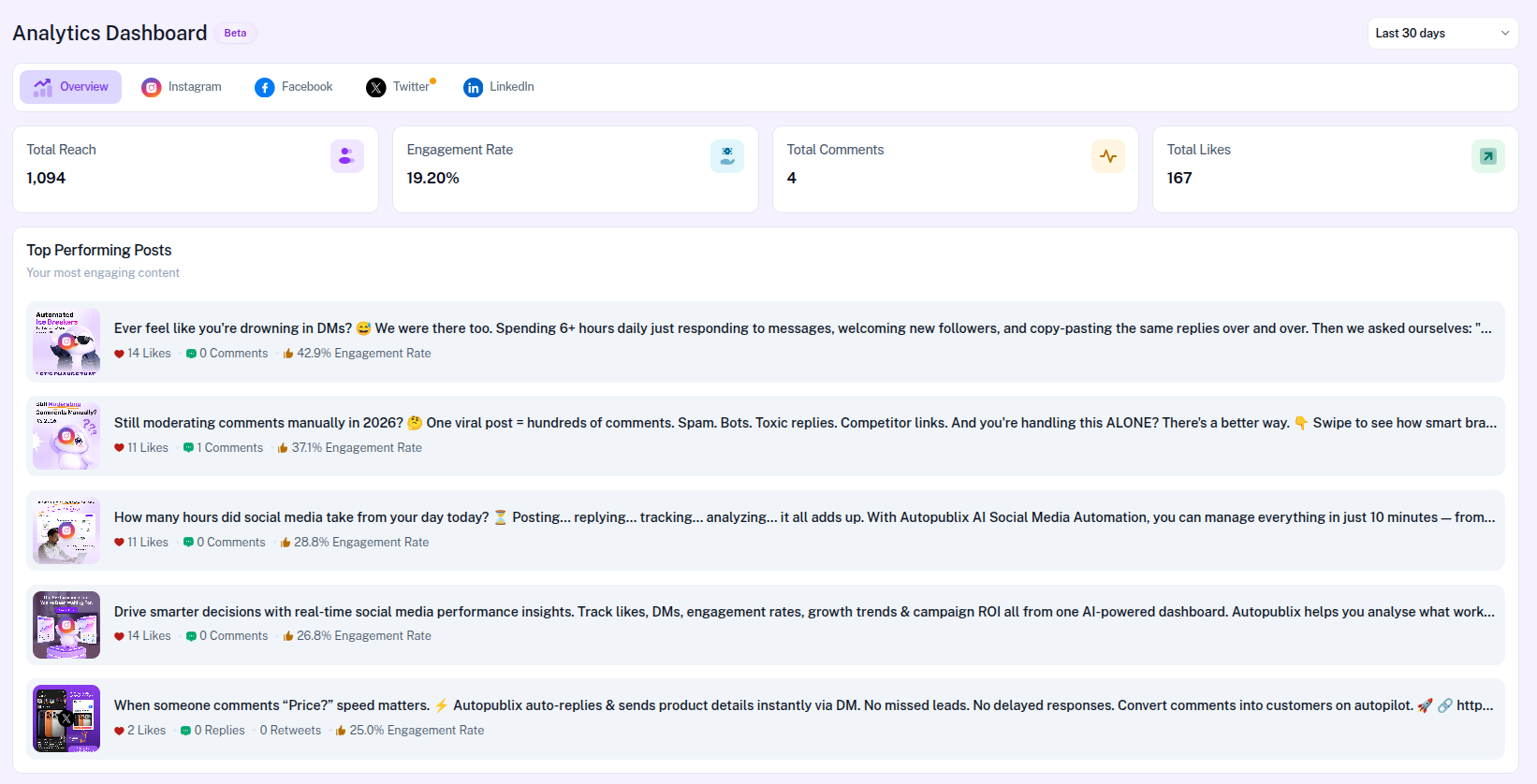Click reply icon beside 0 Replies

pyautogui.click(x=185, y=731)
